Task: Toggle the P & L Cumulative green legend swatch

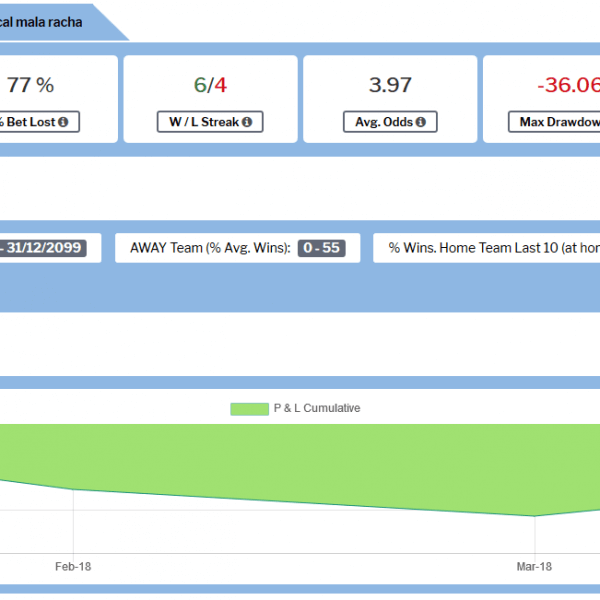Action: click(249, 409)
